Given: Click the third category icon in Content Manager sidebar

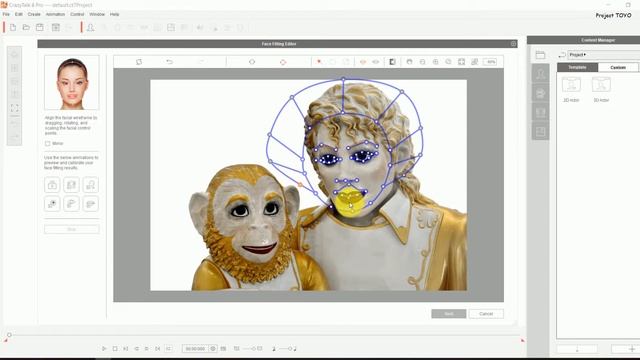Looking at the screenshot, I should click(x=540, y=112).
